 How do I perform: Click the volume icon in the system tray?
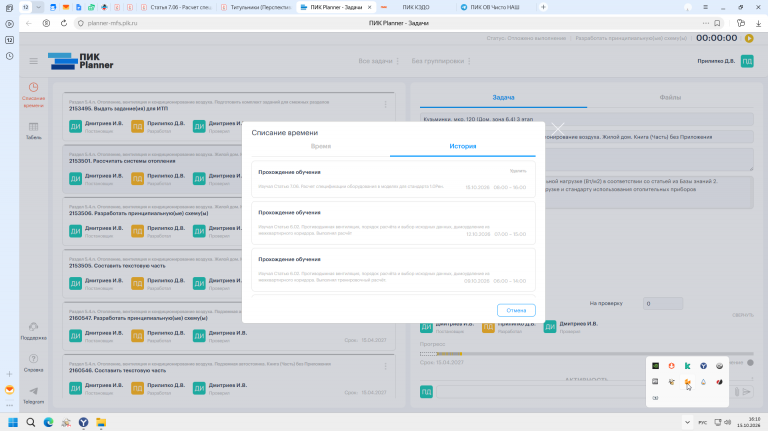[x=728, y=422]
